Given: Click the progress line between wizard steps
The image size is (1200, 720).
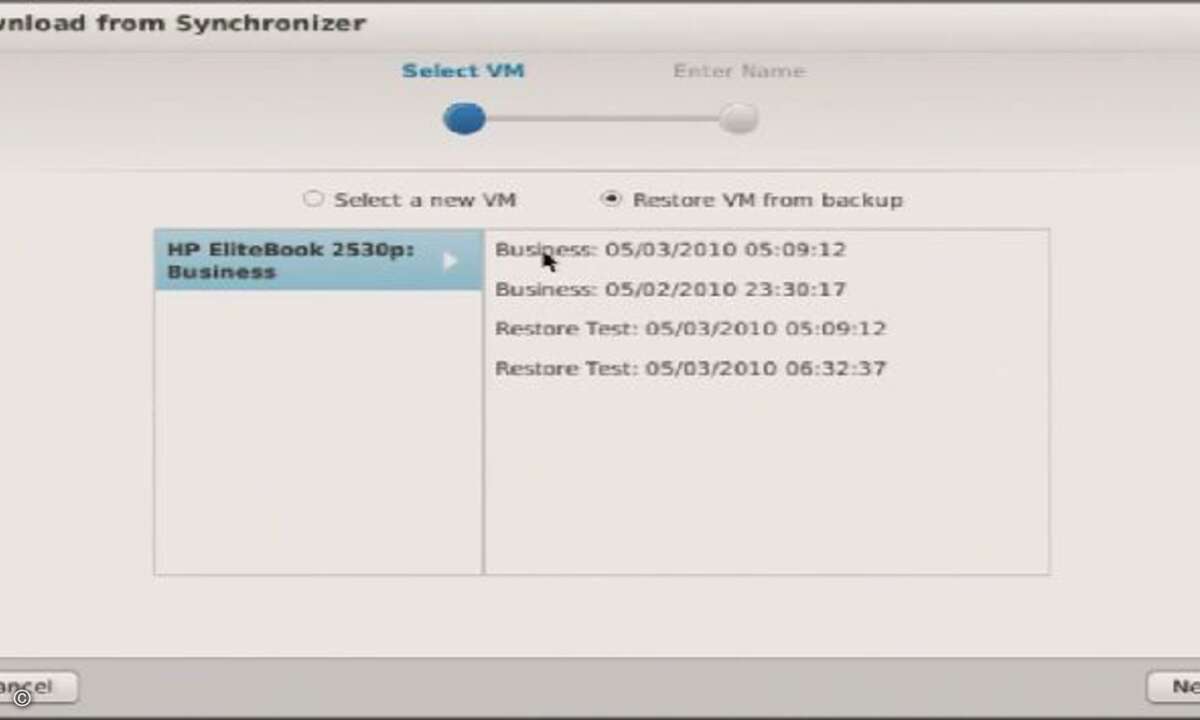Looking at the screenshot, I should point(603,119).
